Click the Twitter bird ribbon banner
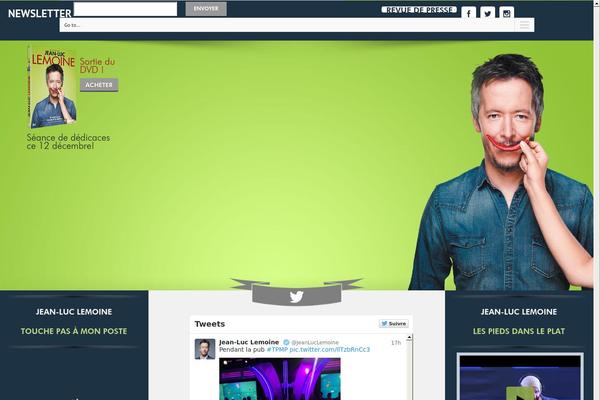The height and width of the screenshot is (400, 600). click(x=297, y=295)
